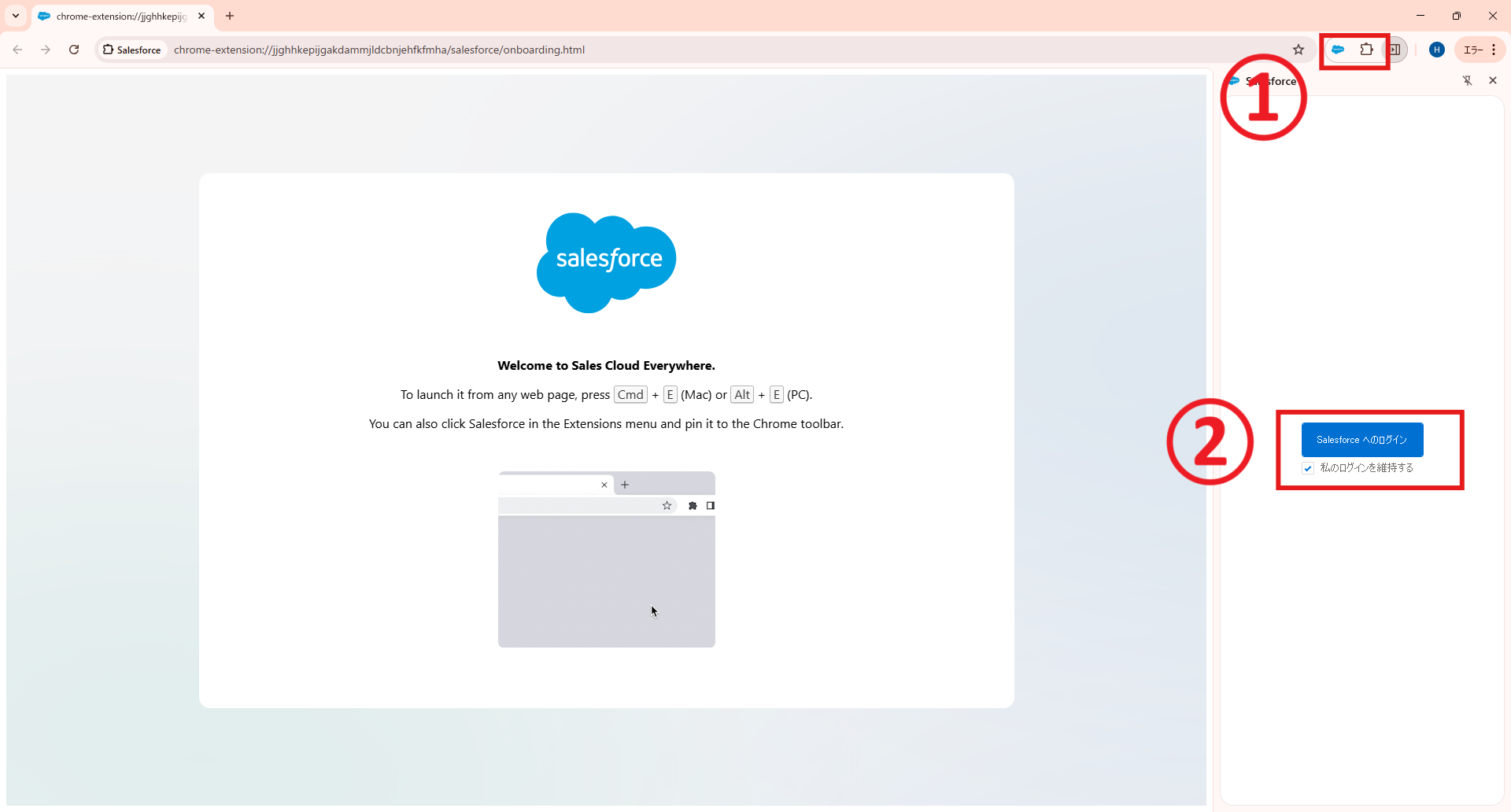Go forward to the next page

[x=46, y=50]
